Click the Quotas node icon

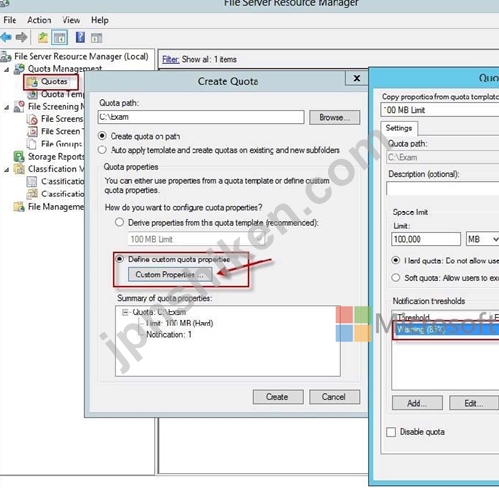click(x=33, y=82)
